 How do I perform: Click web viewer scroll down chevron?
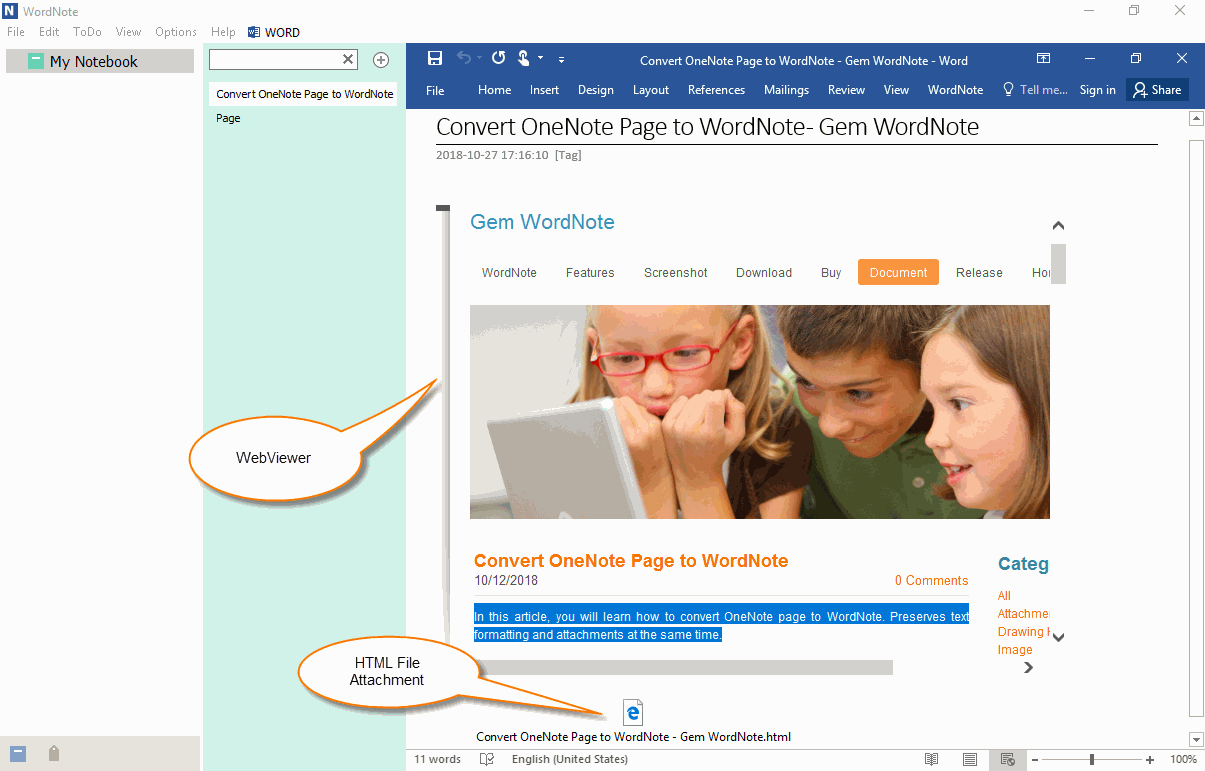click(1058, 637)
